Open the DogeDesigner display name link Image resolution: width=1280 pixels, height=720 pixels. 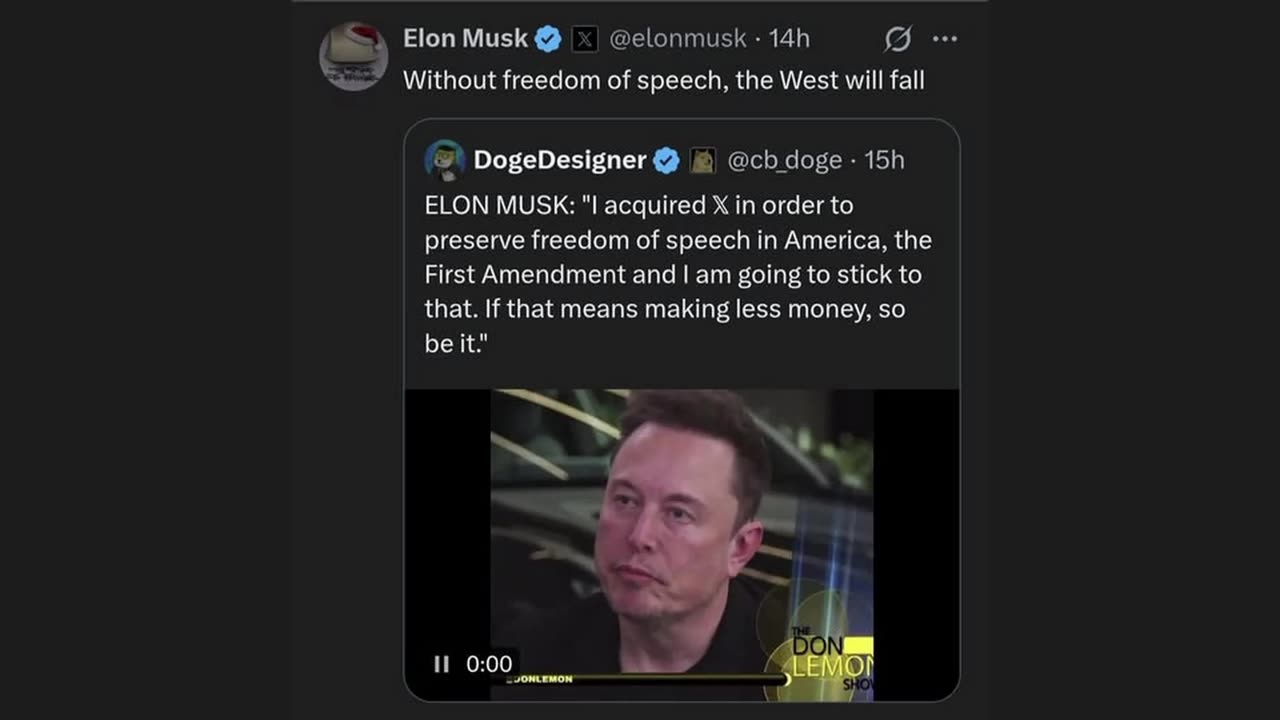[559, 160]
